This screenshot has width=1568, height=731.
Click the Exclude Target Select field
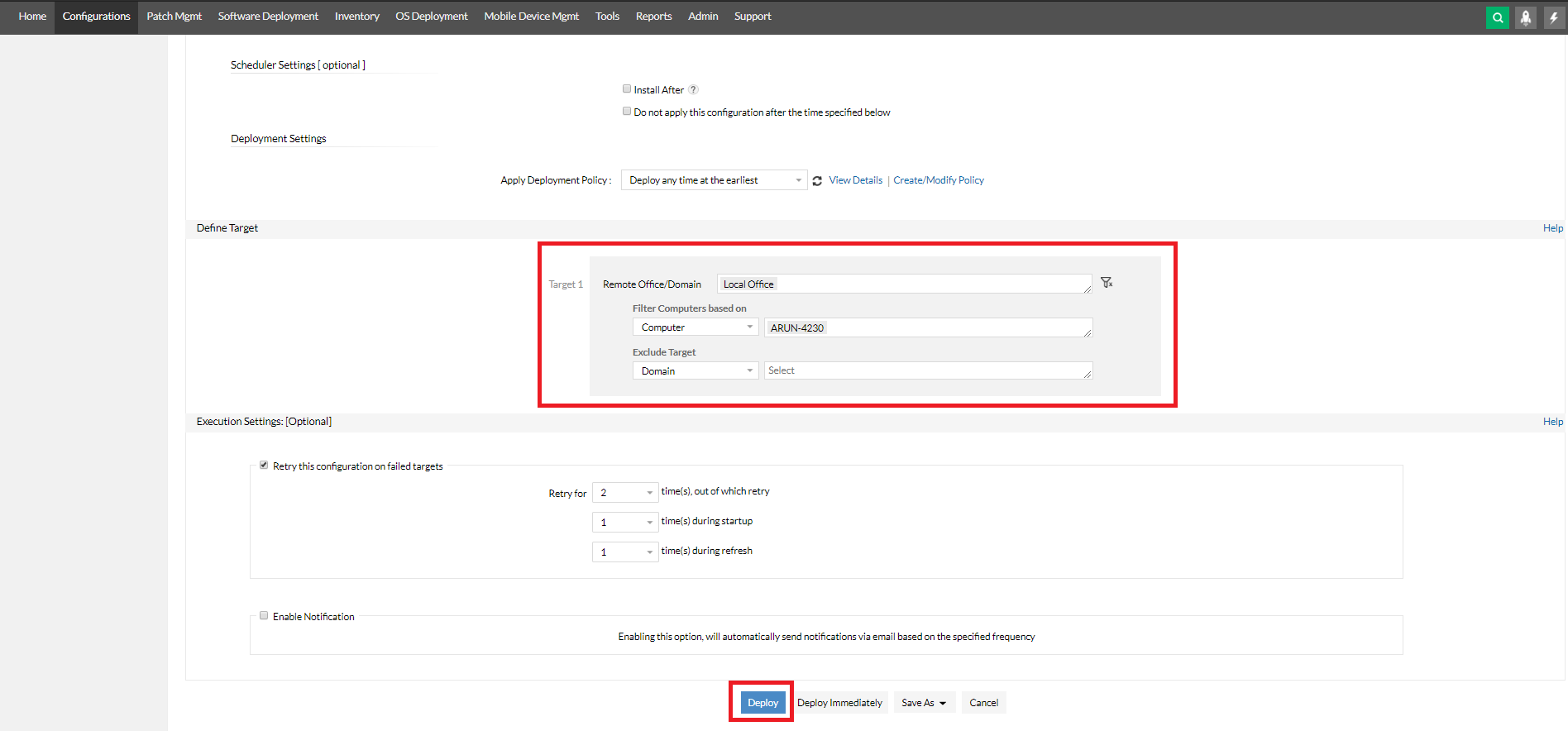[x=929, y=370]
